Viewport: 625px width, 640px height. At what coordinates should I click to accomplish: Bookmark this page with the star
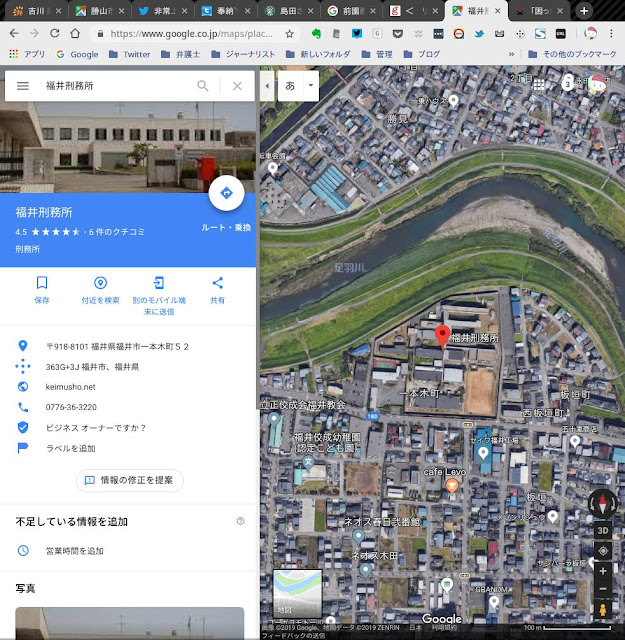pos(289,34)
